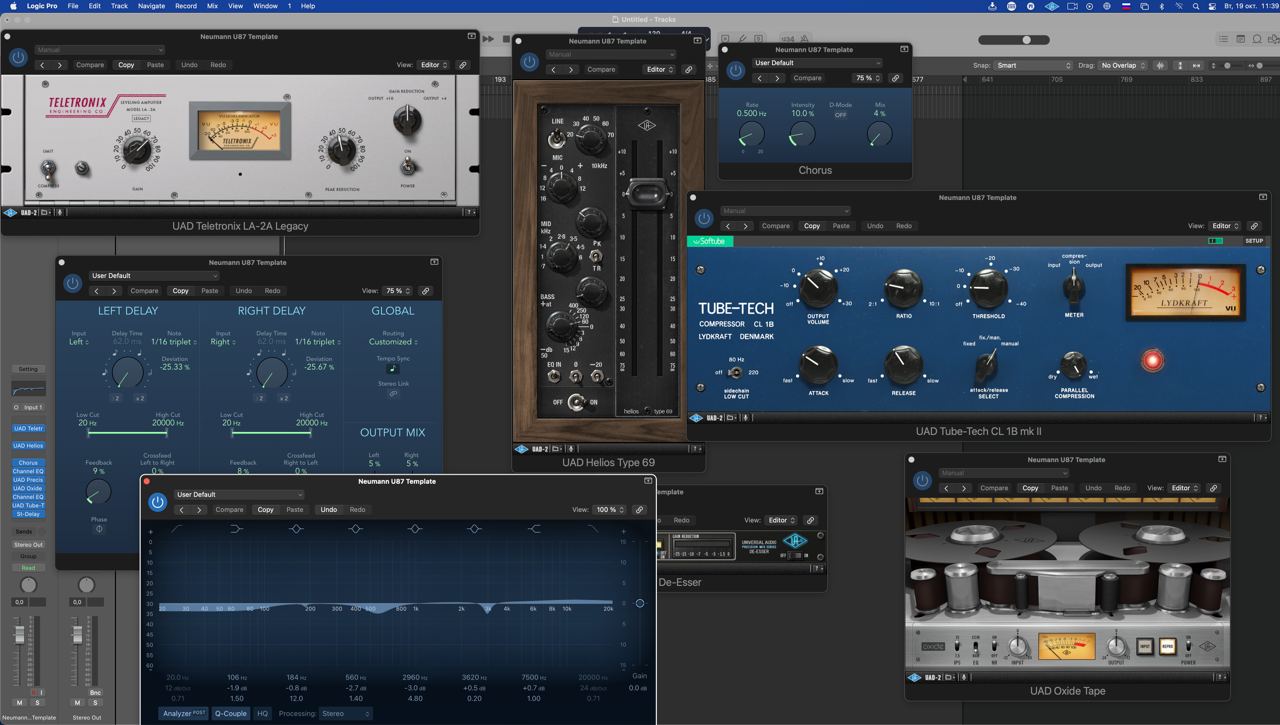Adjust the Tube-Tech RATIO knob

tap(903, 288)
